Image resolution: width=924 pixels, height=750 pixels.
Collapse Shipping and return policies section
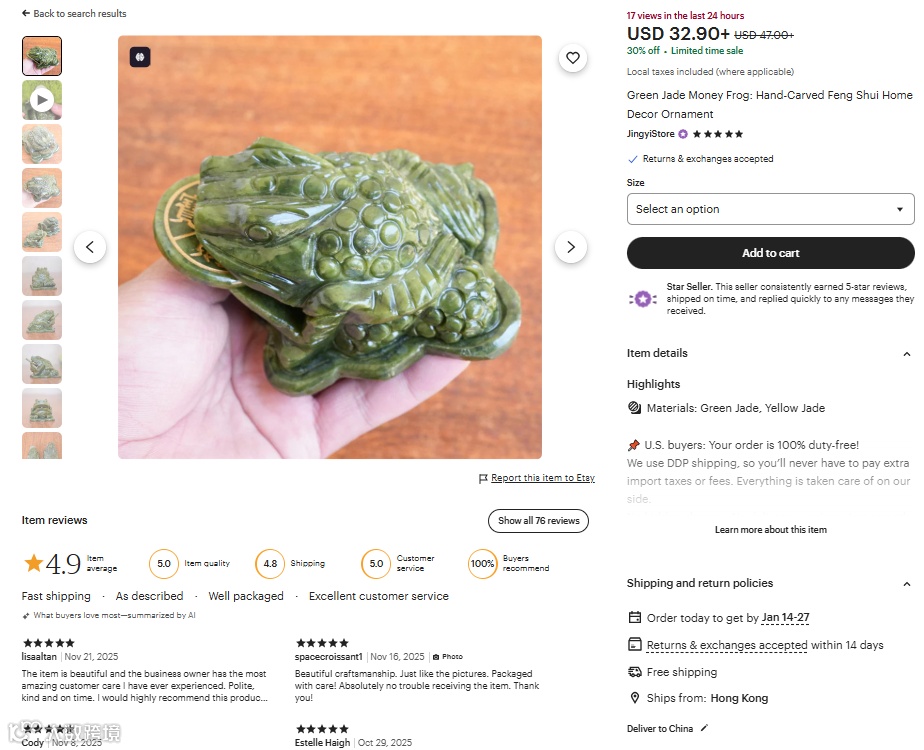tap(906, 584)
